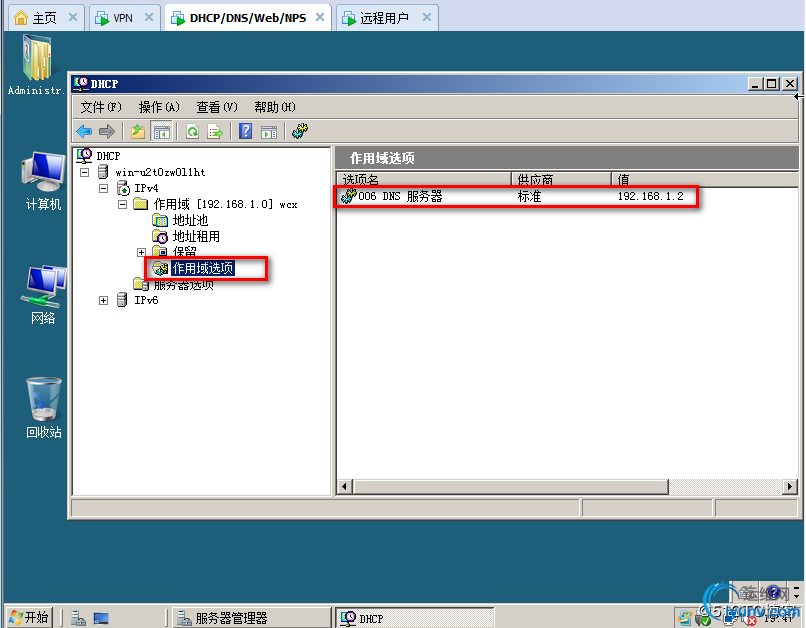
Task: Expand the 保留 reservations node
Action: [x=141, y=252]
